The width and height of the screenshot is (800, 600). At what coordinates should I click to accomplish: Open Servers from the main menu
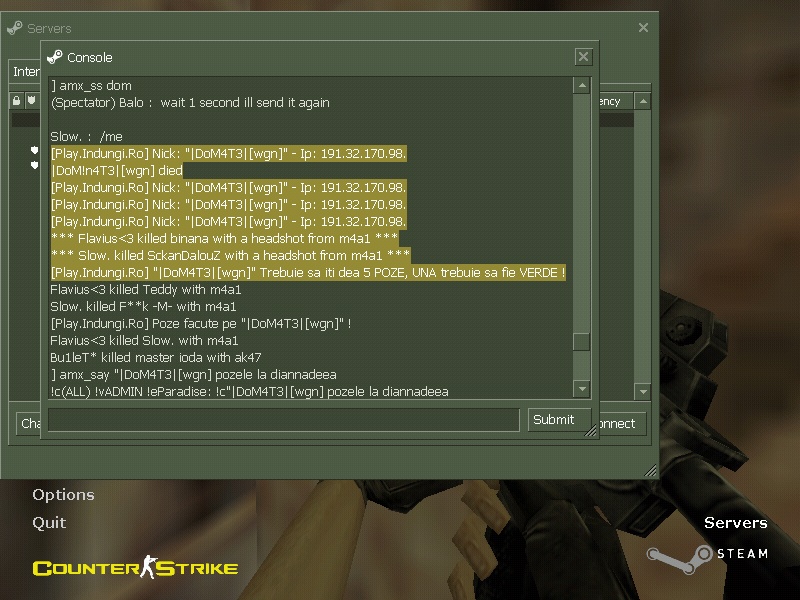coord(735,523)
